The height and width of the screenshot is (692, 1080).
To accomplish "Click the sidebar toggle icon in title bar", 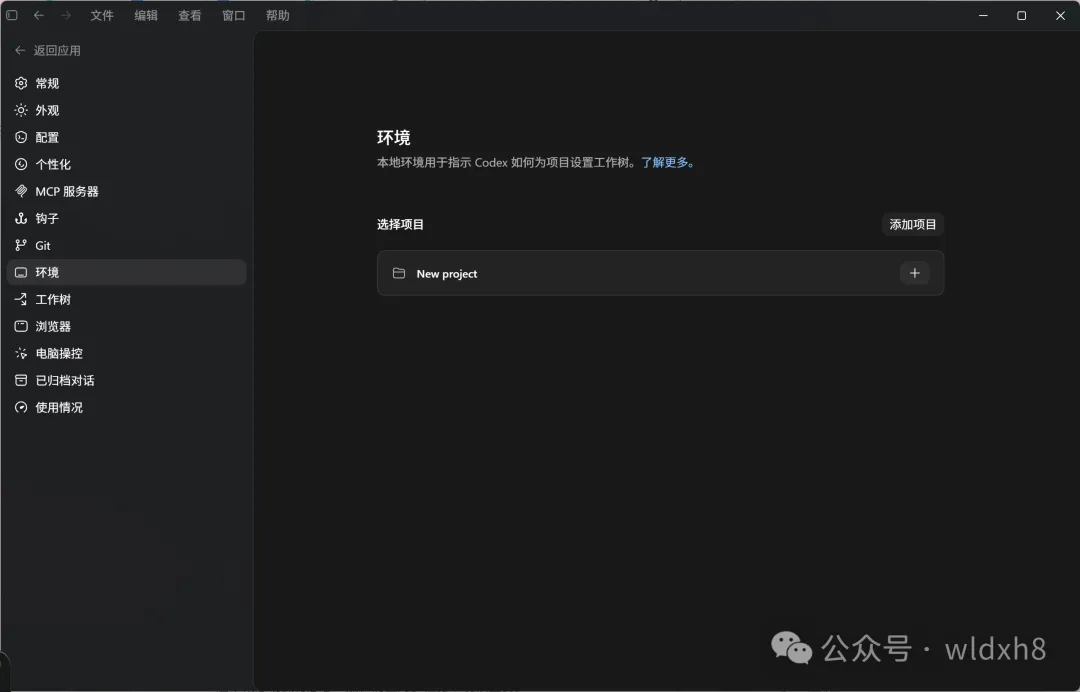I will click(12, 15).
